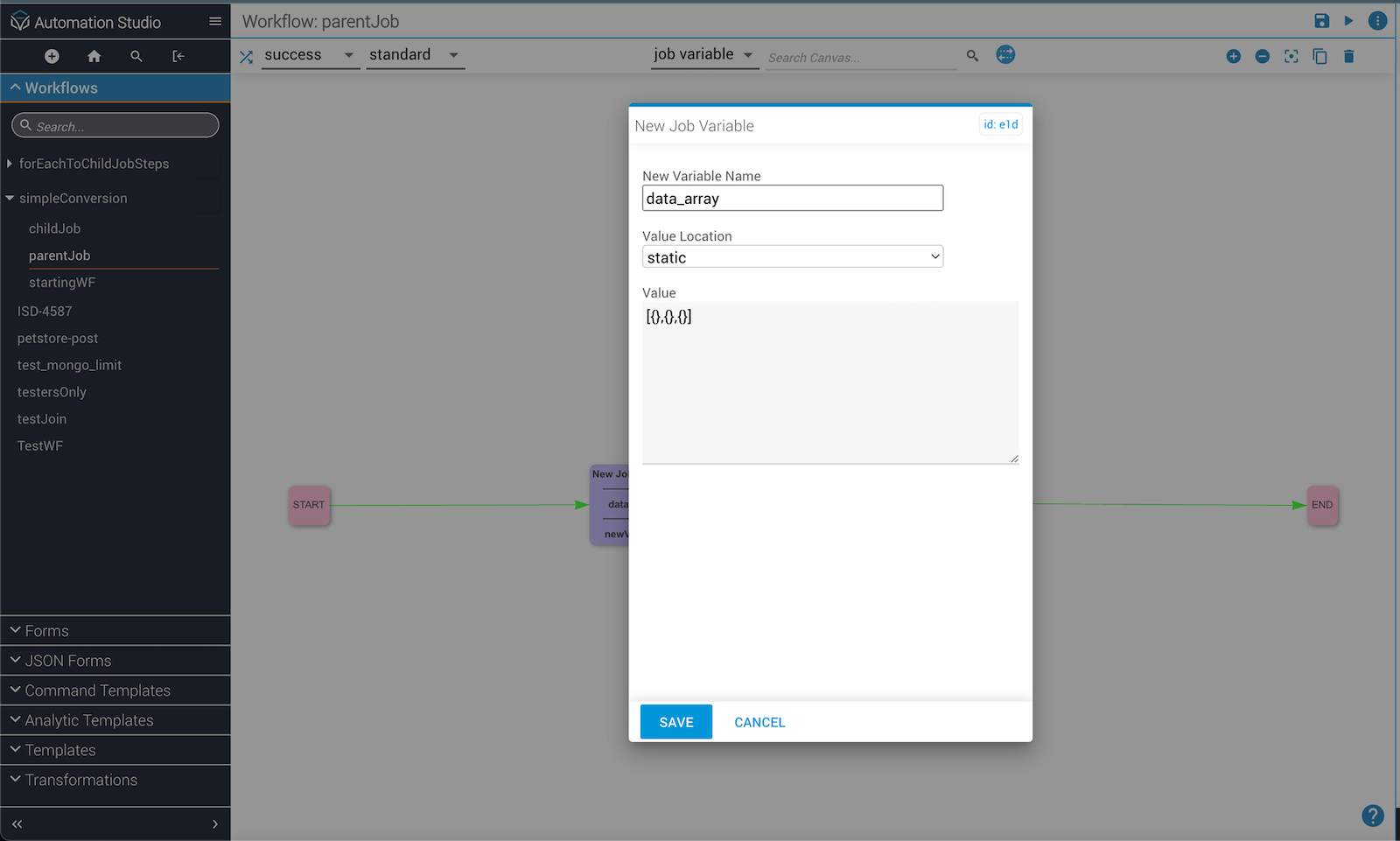The image size is (1400, 841).
Task: Click the SAVE button in dialog
Action: [x=675, y=722]
